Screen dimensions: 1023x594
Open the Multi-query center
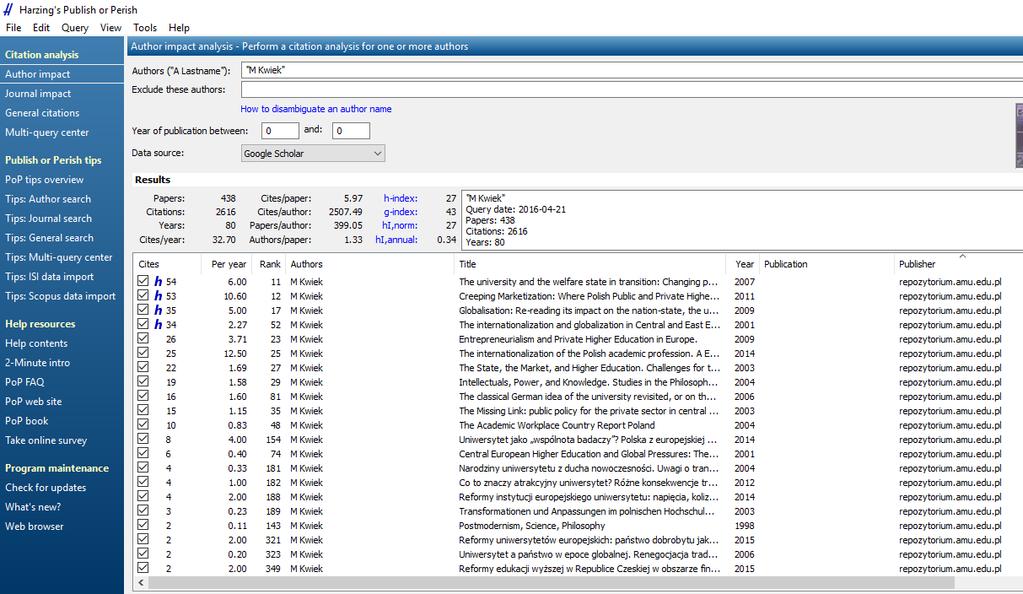pos(47,133)
